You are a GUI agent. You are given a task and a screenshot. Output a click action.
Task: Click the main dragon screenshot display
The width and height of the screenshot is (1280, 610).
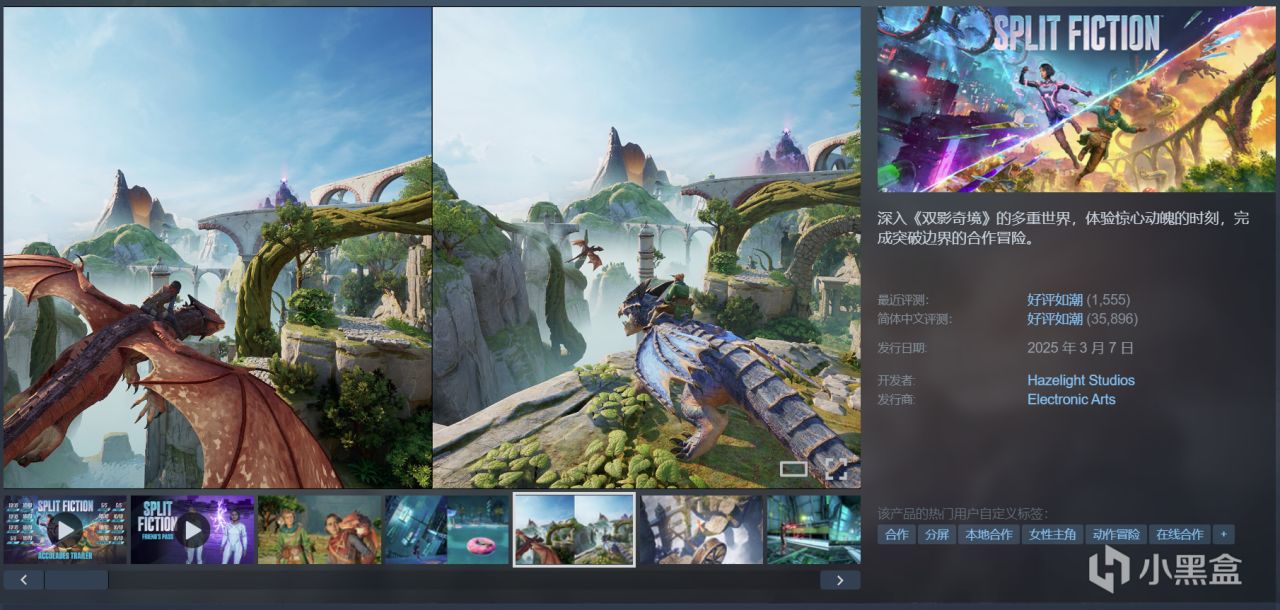tap(432, 248)
